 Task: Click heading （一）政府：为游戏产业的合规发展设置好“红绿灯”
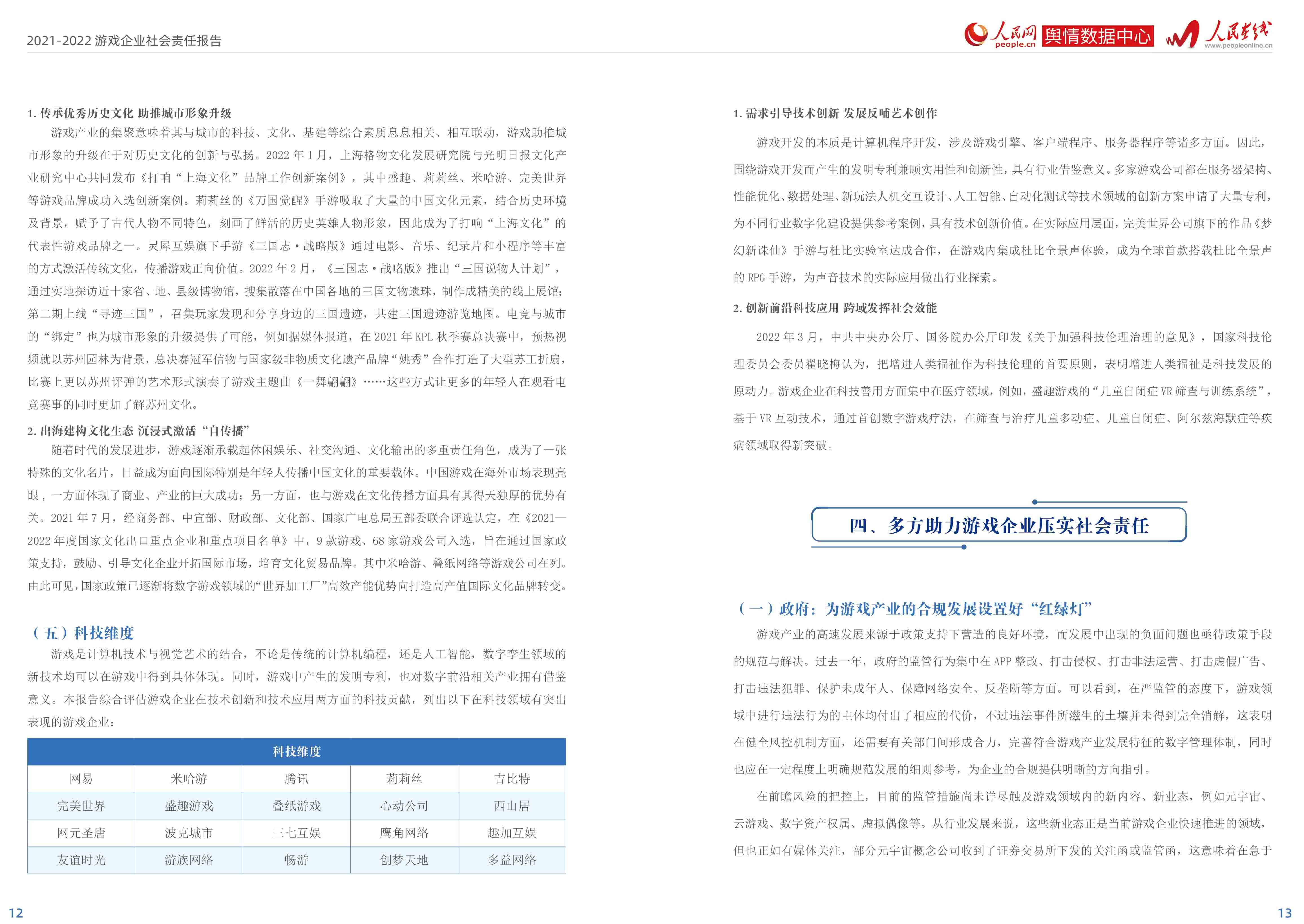(x=913, y=609)
